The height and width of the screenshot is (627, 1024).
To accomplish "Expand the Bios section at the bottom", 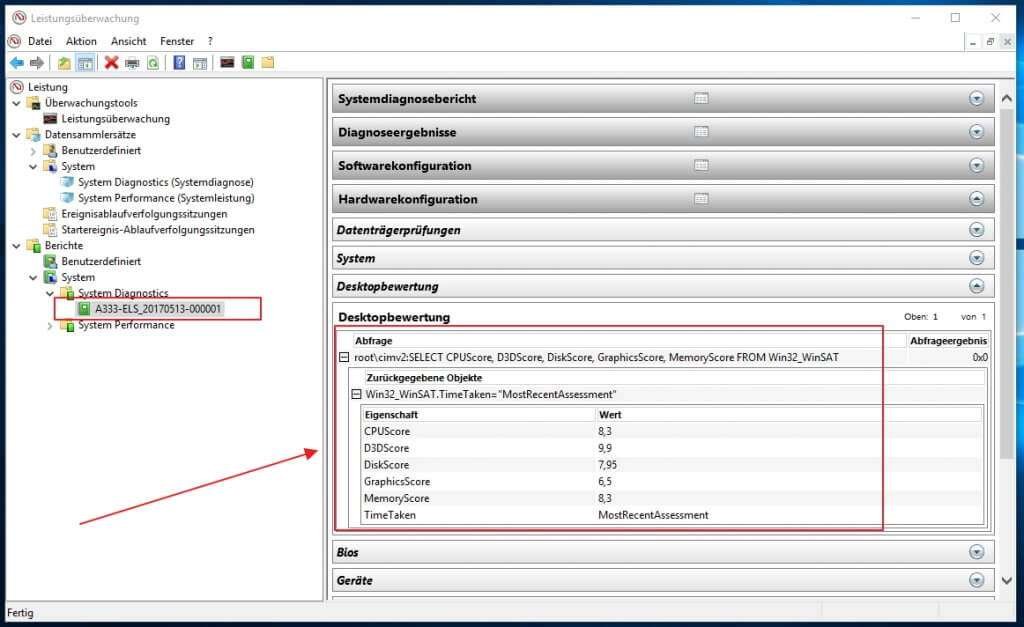I will click(978, 552).
